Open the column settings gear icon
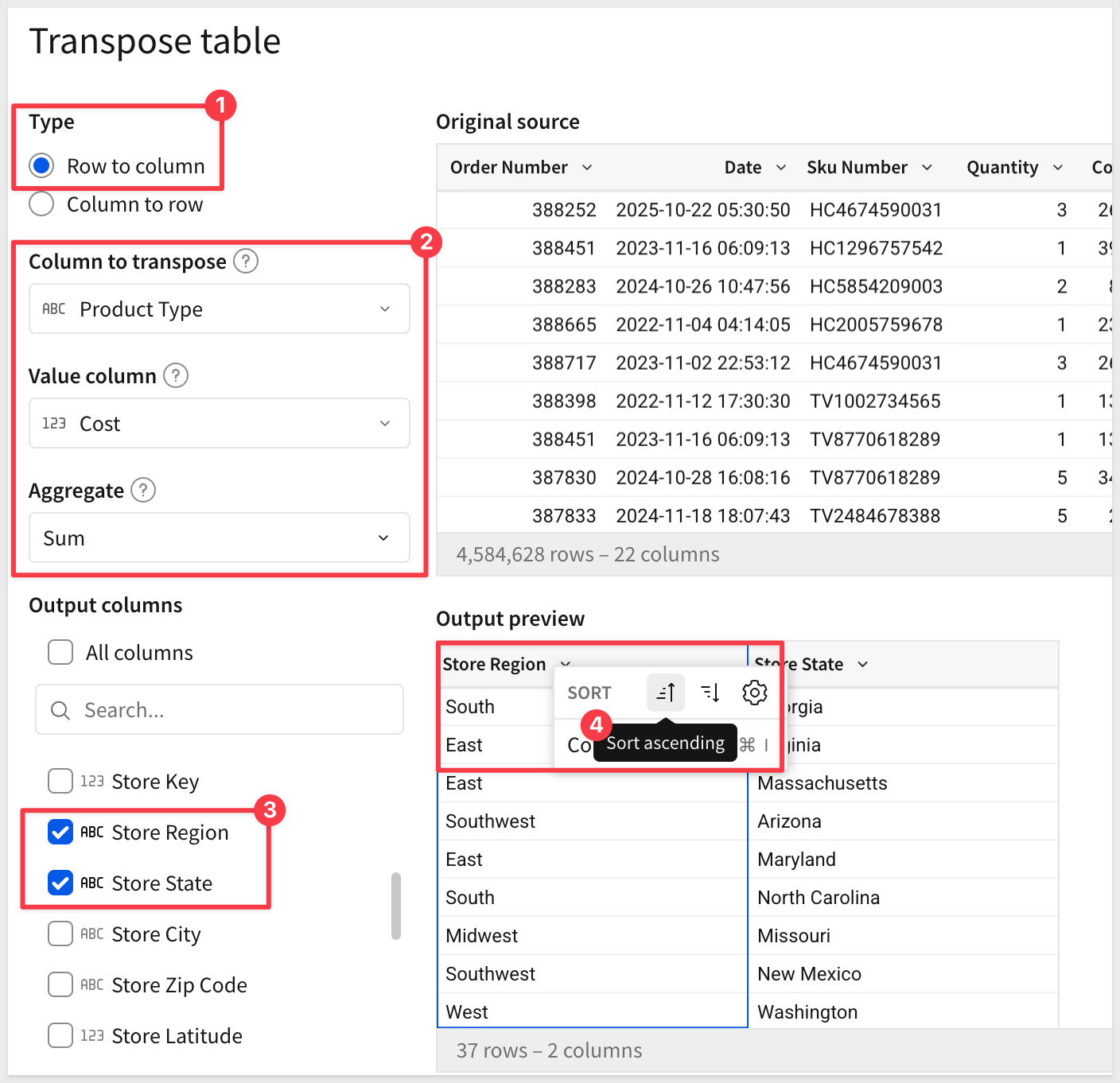This screenshot has width=1120, height=1083. coord(754,693)
